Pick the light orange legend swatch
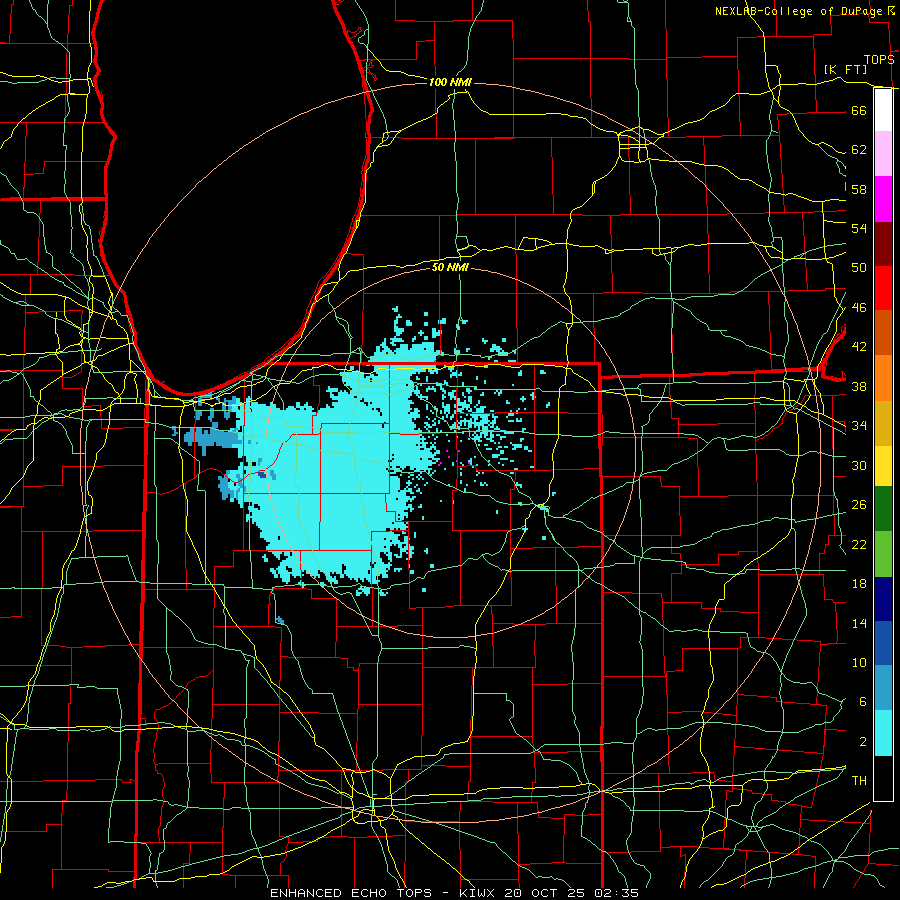The width and height of the screenshot is (900, 900). tap(883, 378)
